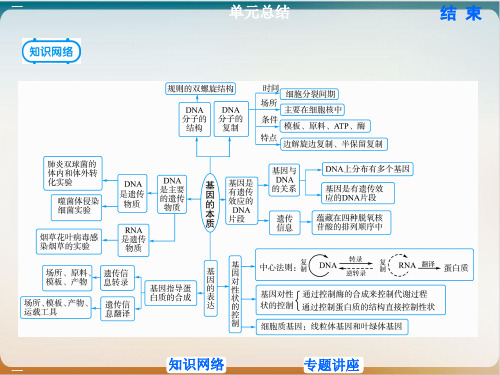The width and height of the screenshot is (500, 375).
Task: Click the DNA是遗传物质 box
Action: click(x=132, y=194)
